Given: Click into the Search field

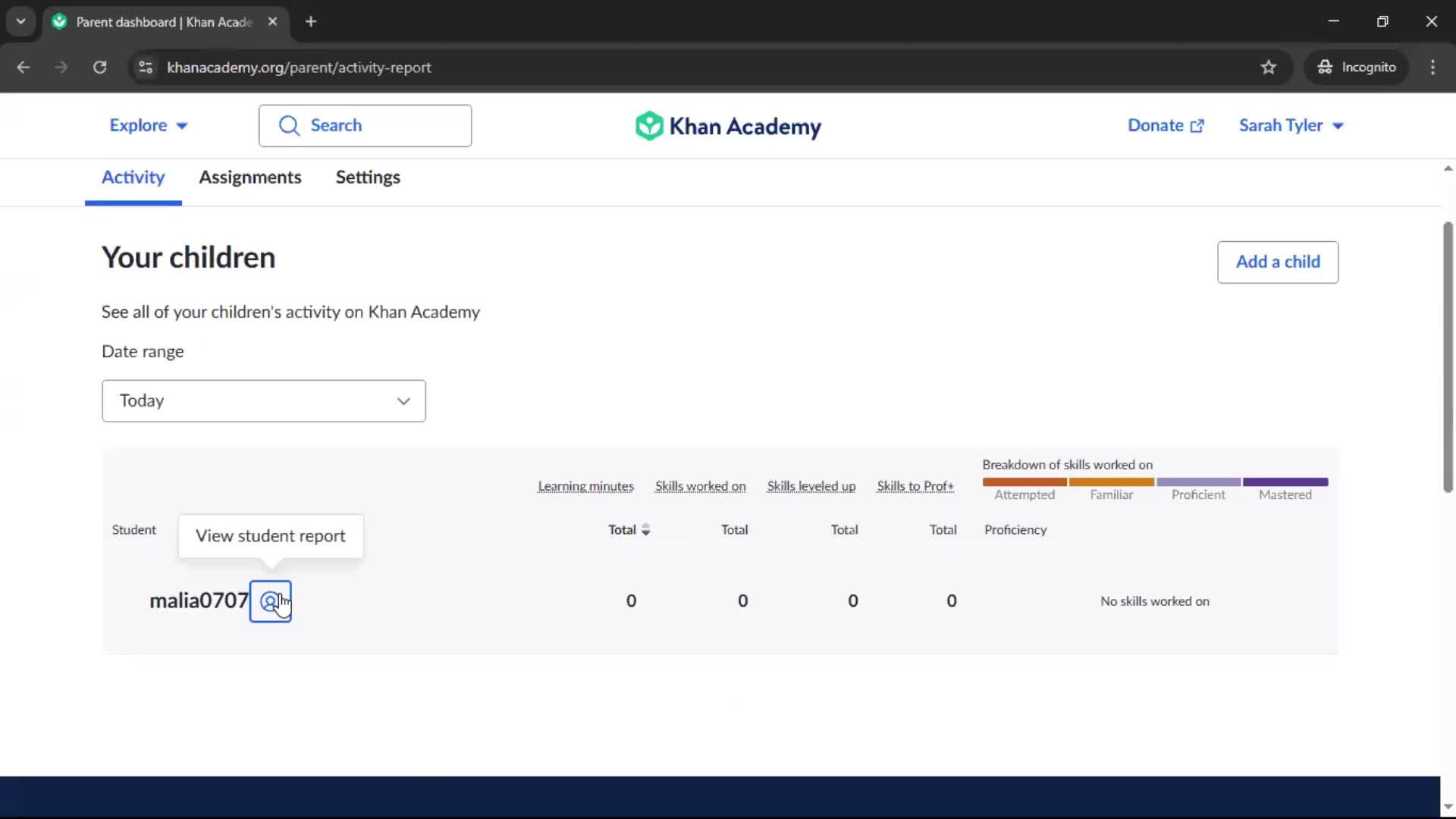Looking at the screenshot, I should [365, 126].
